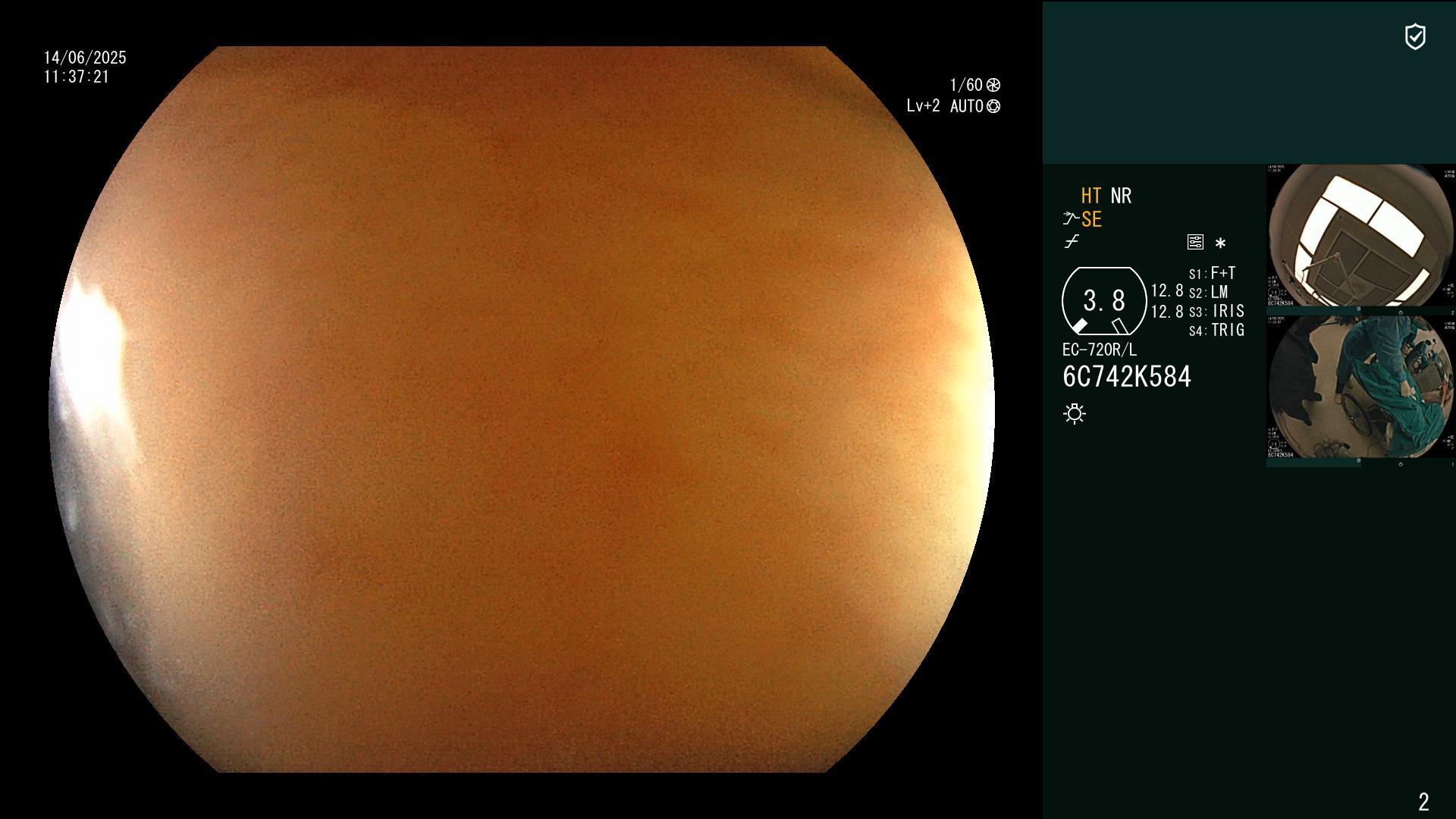Click the serial number 6C742K584
The width and height of the screenshot is (1456, 819).
1127,377
